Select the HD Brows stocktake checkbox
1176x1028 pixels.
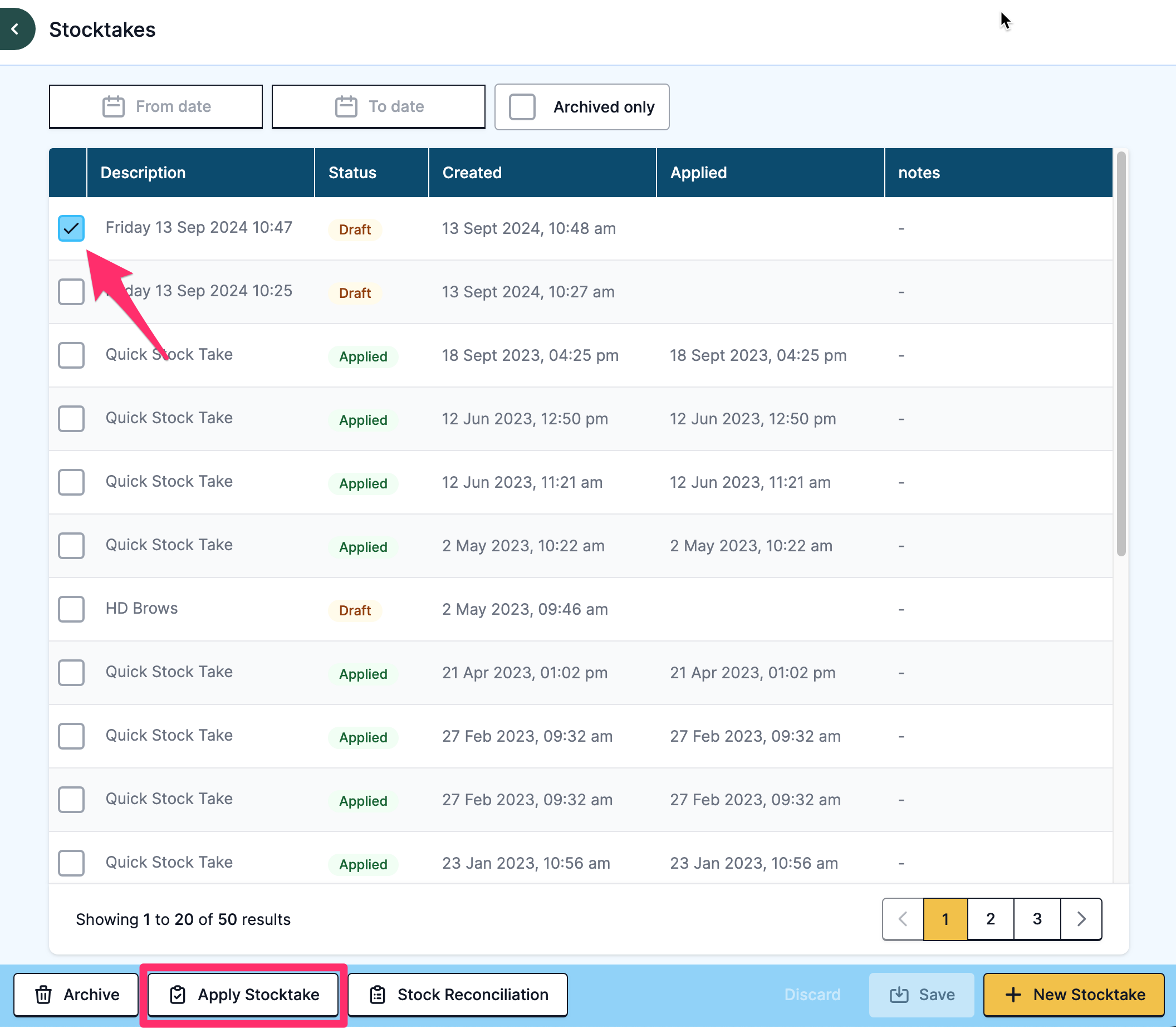[x=71, y=609]
